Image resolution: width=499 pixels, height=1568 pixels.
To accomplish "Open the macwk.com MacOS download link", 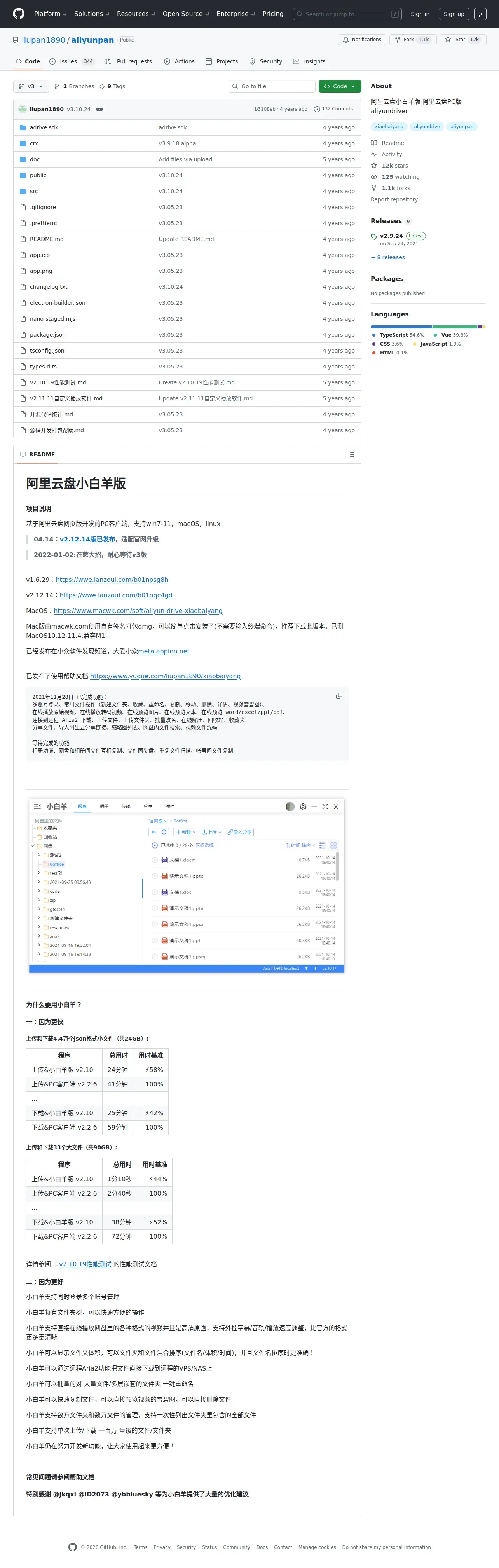I will (138, 611).
